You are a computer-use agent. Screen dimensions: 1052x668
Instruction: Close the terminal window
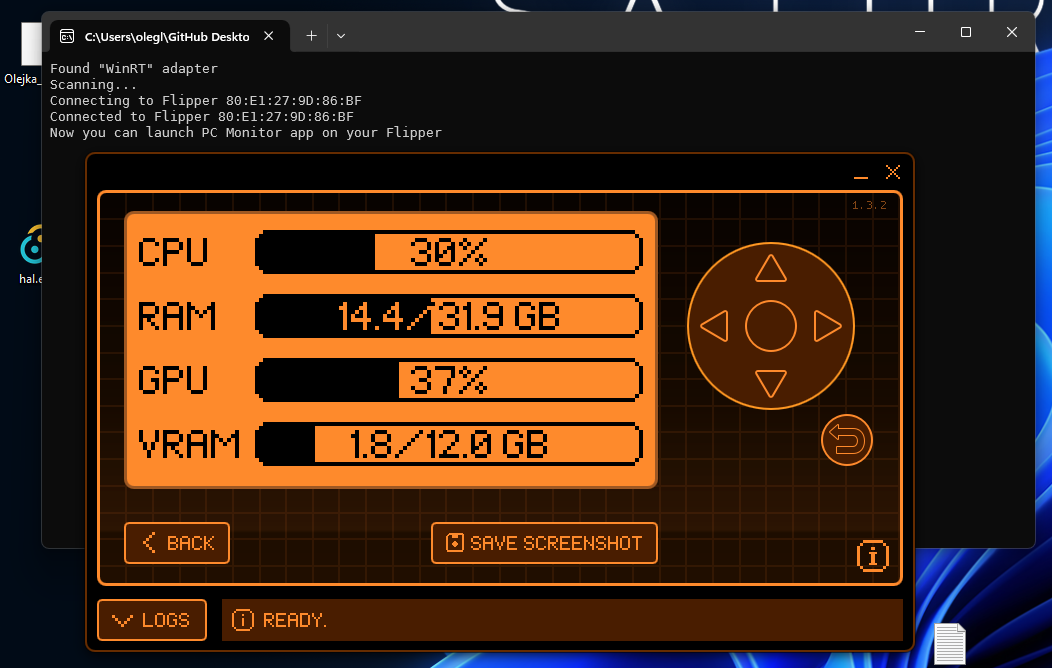(1012, 32)
